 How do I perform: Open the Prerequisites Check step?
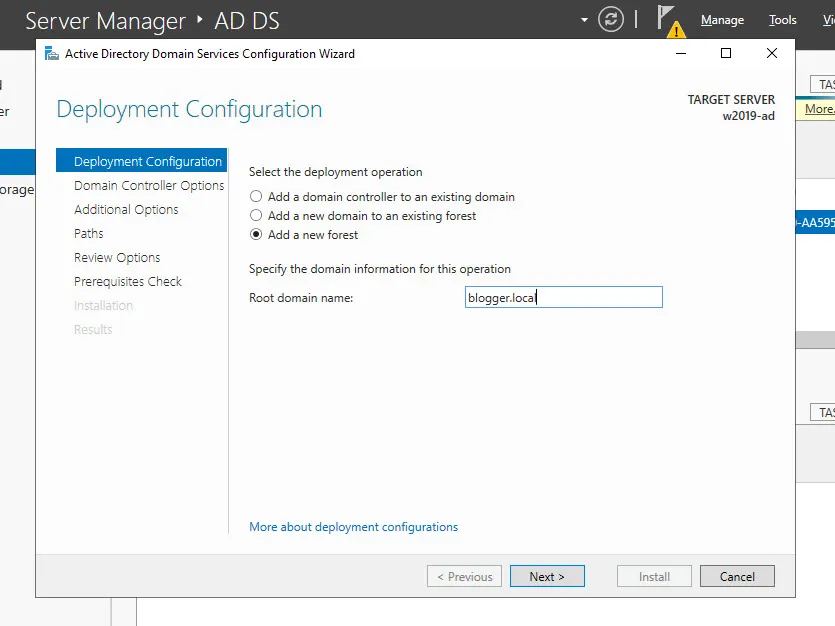point(128,282)
